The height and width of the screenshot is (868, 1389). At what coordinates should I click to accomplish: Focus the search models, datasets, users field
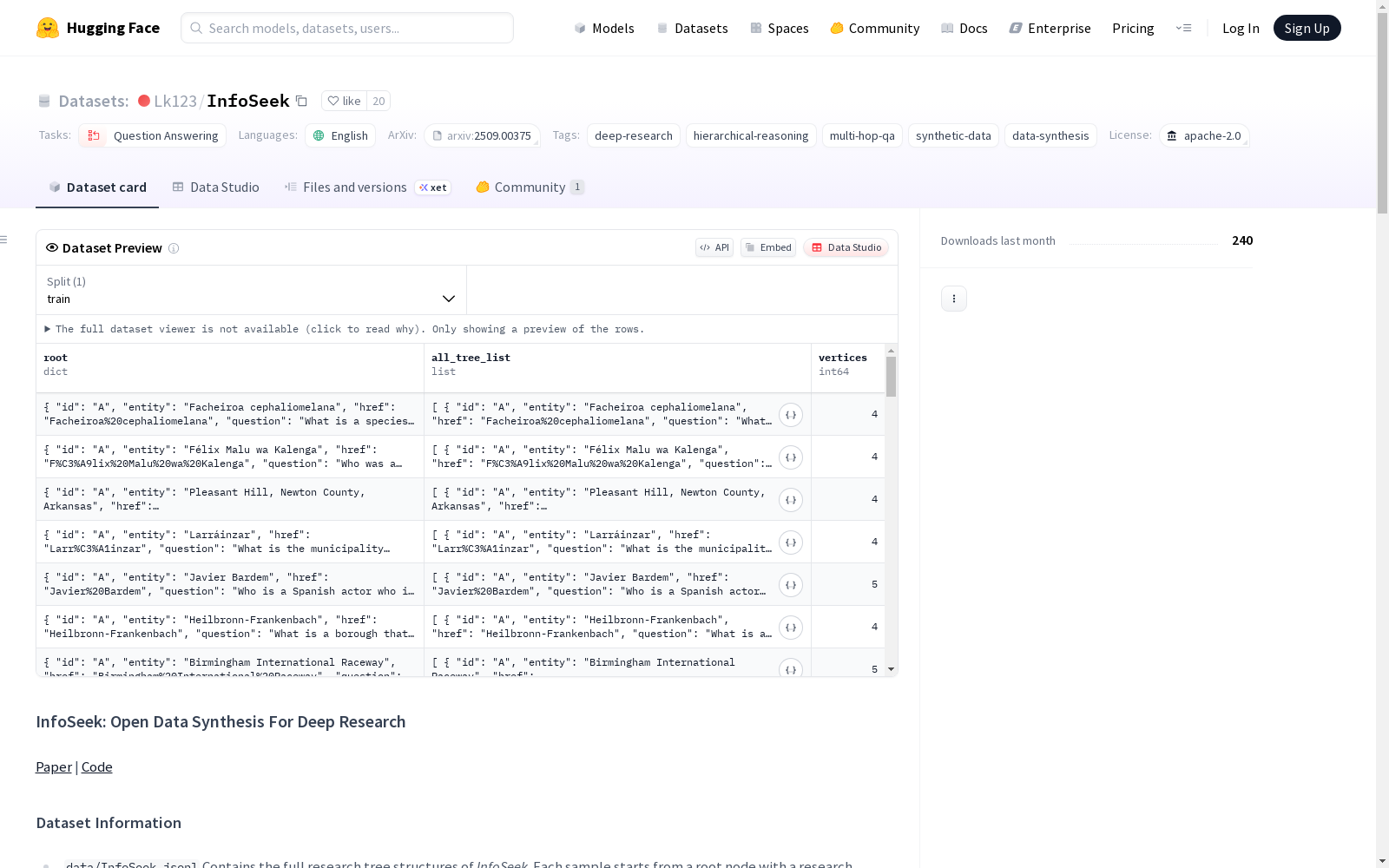point(347,28)
